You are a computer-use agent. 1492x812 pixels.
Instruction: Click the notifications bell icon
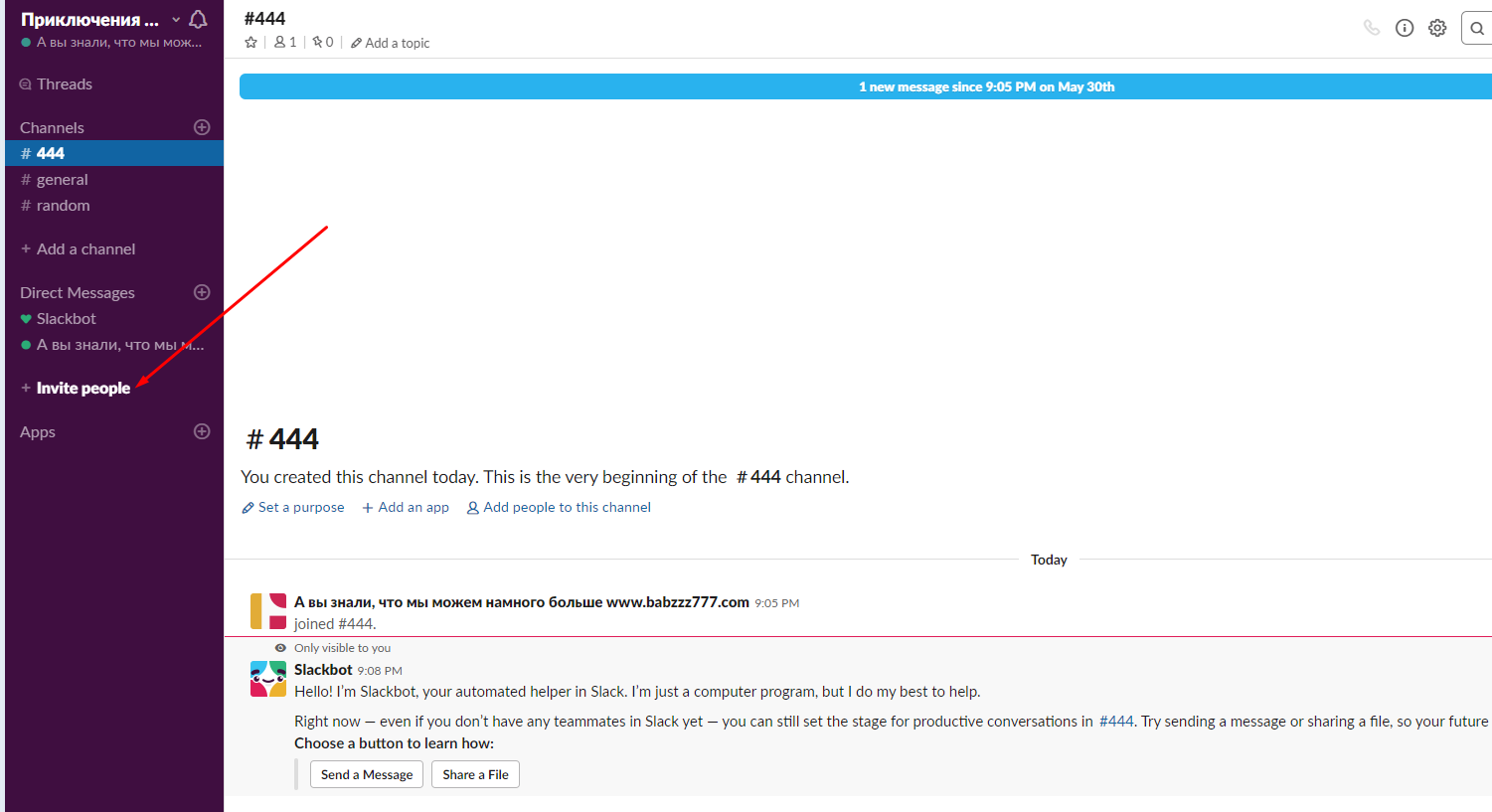[x=198, y=20]
